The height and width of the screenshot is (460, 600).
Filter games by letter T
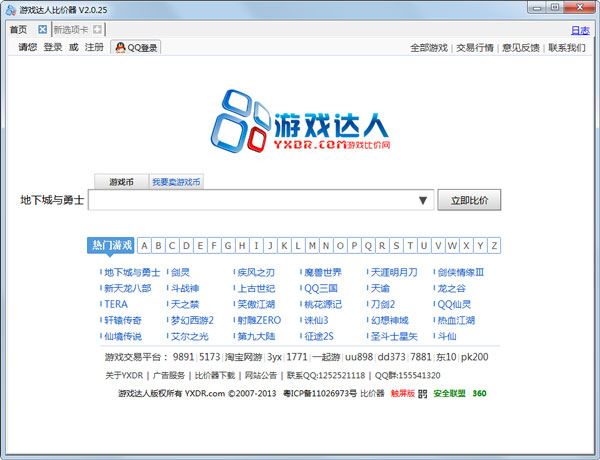pos(410,246)
